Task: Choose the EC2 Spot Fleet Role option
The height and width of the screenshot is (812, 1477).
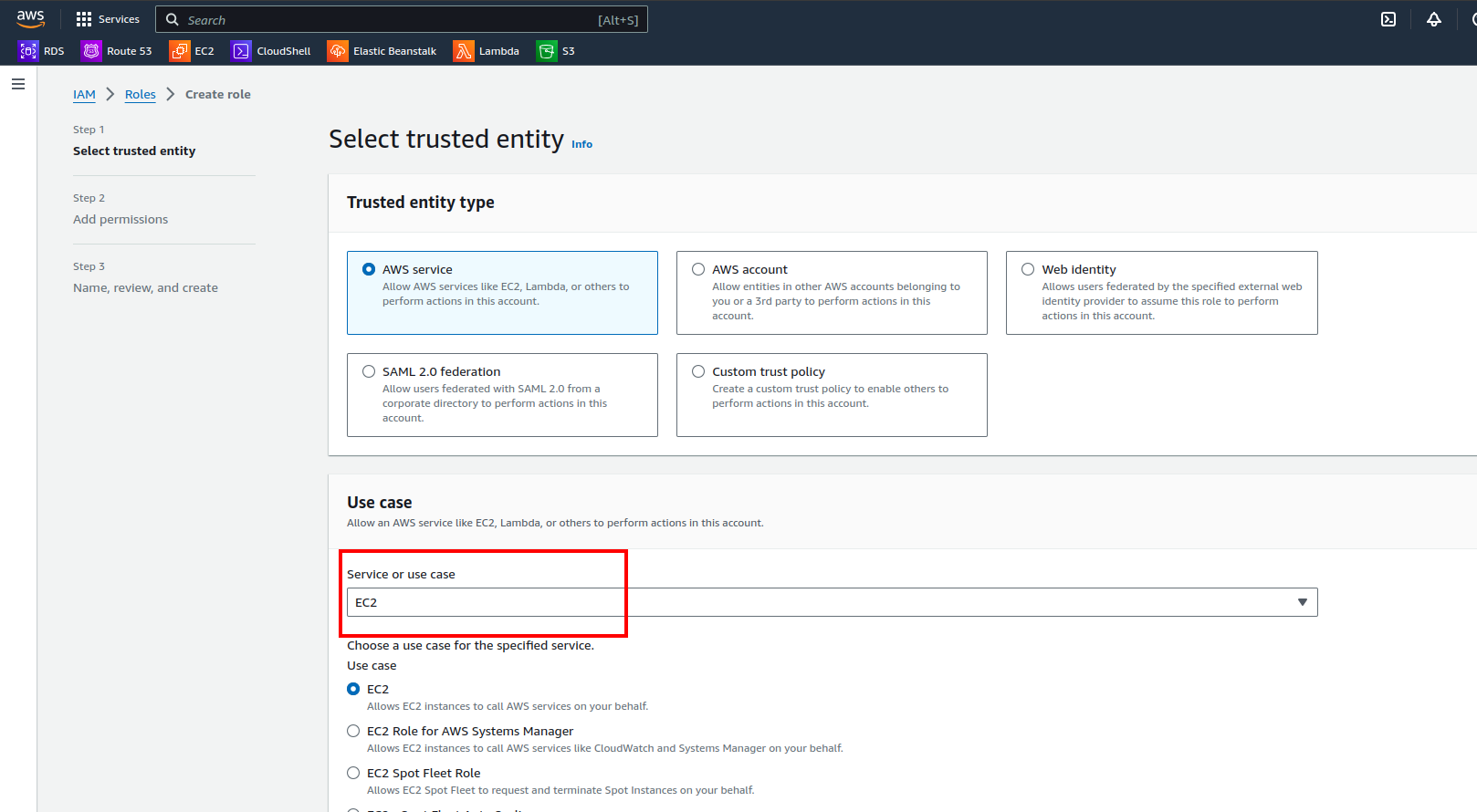Action: click(353, 773)
